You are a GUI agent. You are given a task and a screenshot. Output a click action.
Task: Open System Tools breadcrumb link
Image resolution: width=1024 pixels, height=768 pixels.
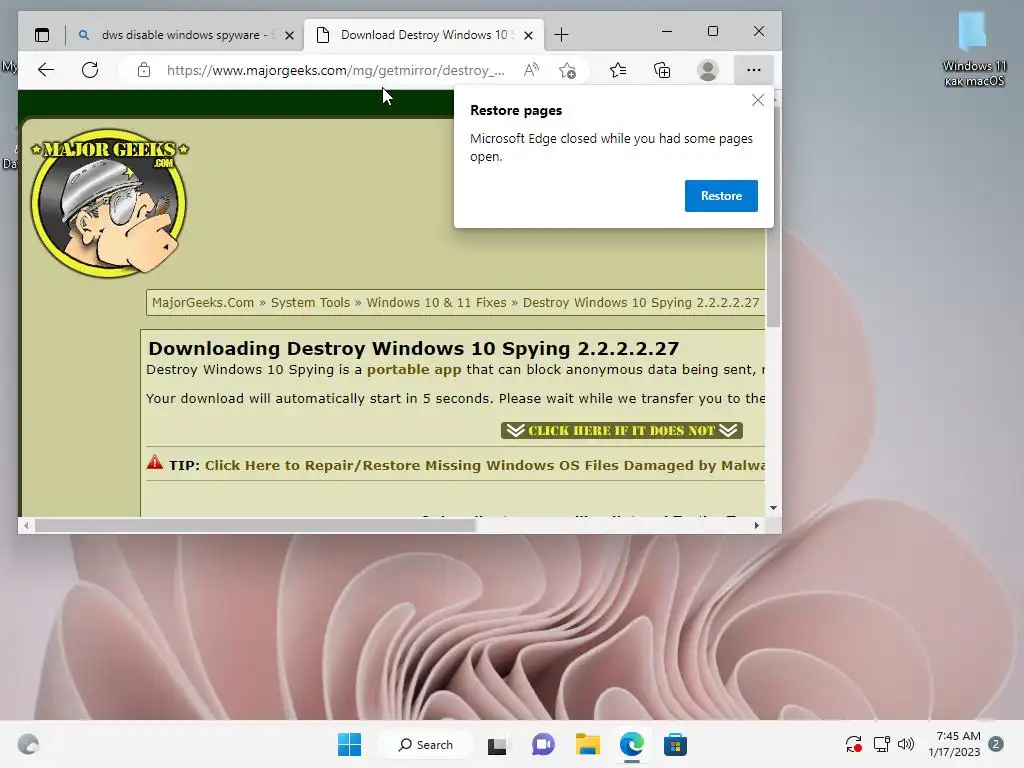click(310, 302)
